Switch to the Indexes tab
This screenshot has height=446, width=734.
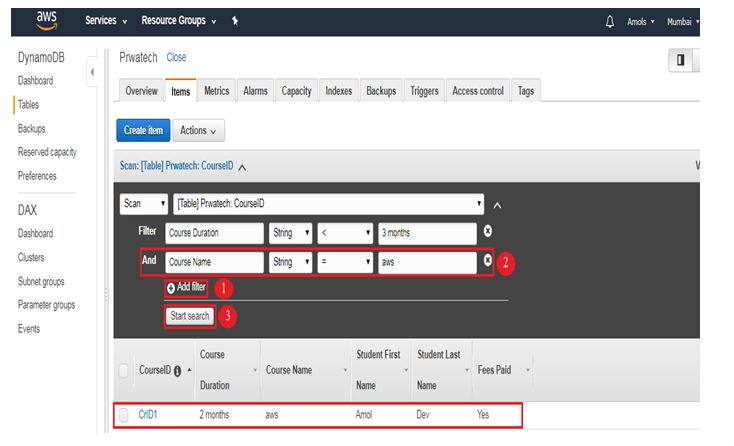click(x=338, y=91)
